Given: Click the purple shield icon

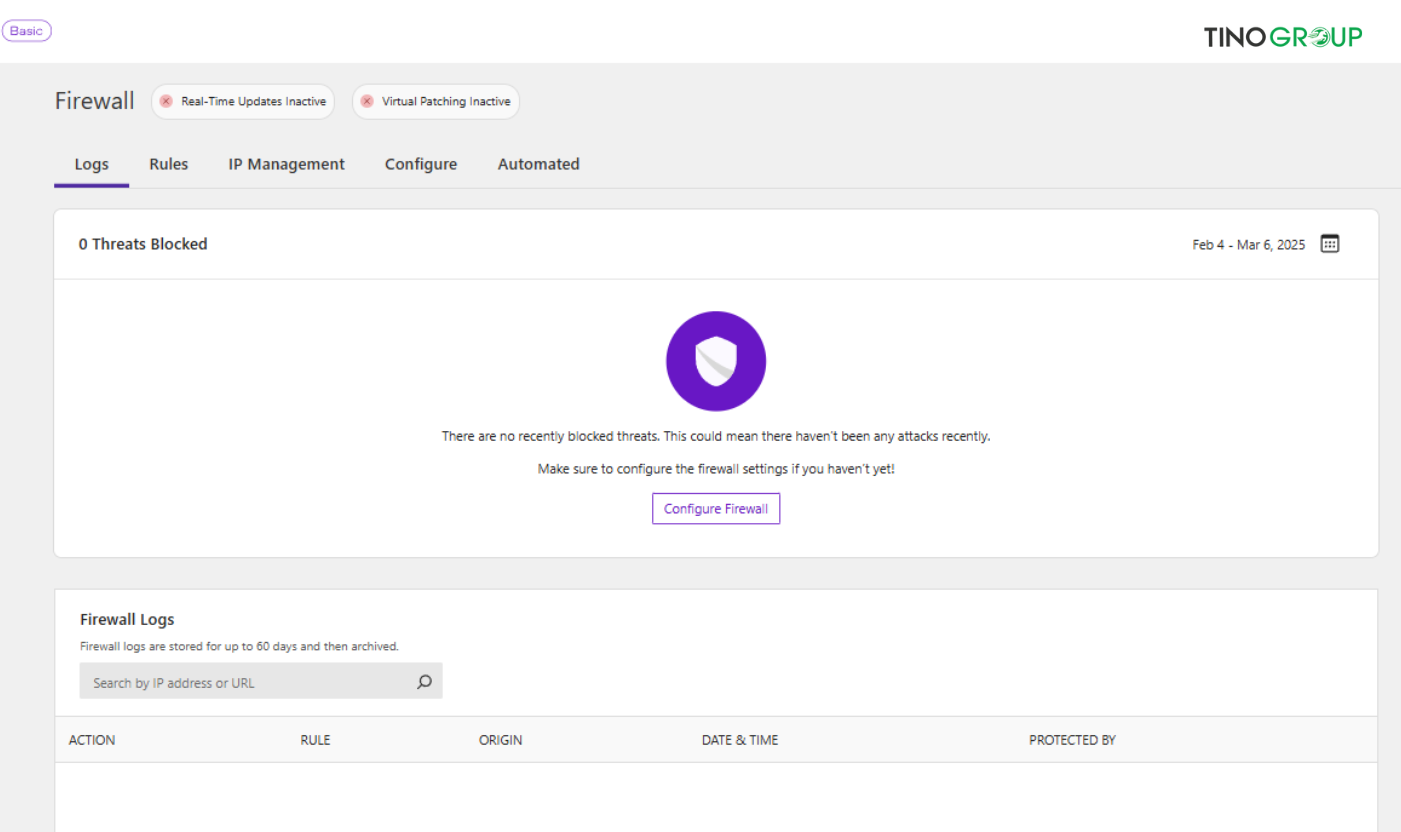Looking at the screenshot, I should click(x=716, y=361).
